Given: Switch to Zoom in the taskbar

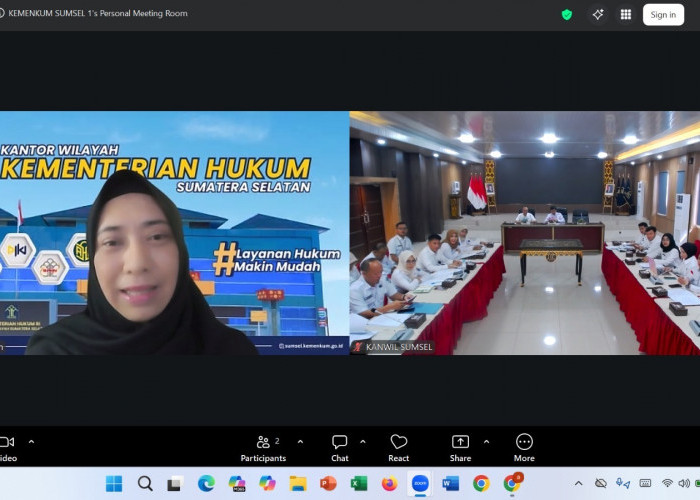Looking at the screenshot, I should 420,483.
